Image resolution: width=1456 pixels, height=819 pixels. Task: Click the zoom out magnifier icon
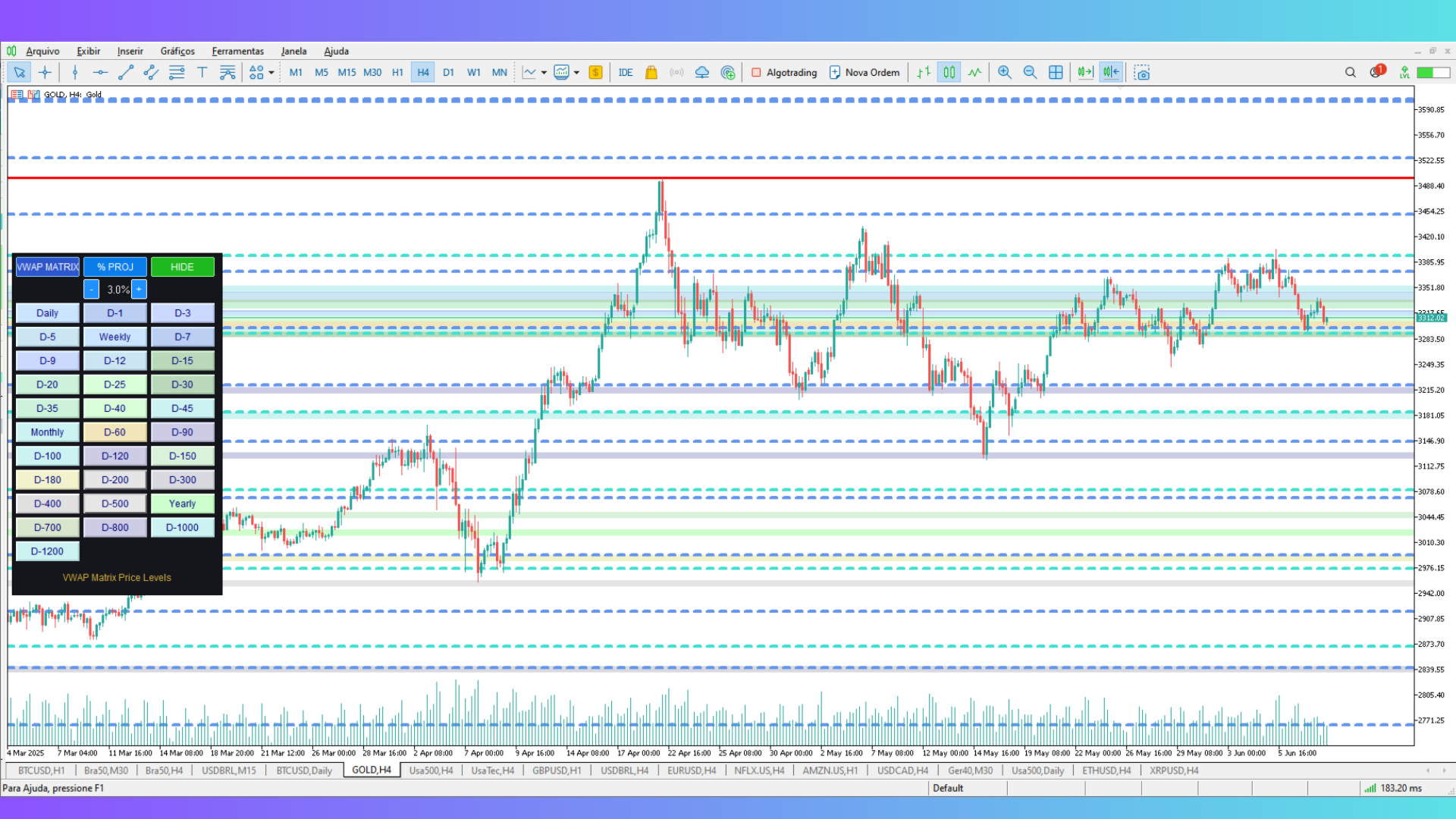pos(1030,73)
